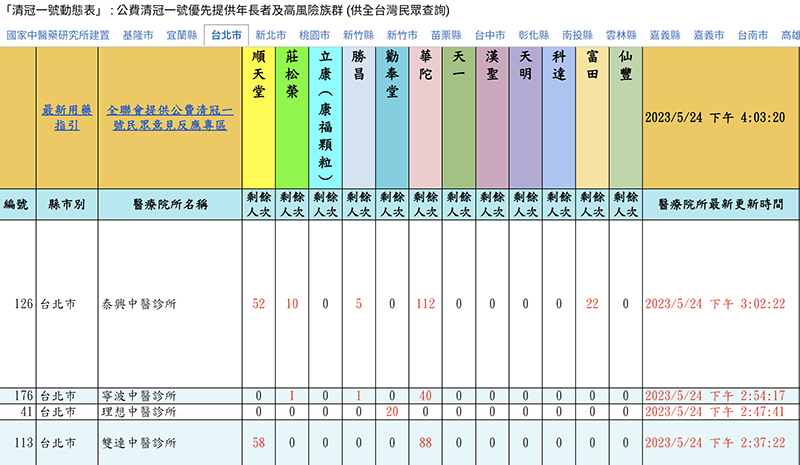Viewport: 800px width, 465px height.
Task: Click the 科達 column header
Action: click(x=559, y=117)
